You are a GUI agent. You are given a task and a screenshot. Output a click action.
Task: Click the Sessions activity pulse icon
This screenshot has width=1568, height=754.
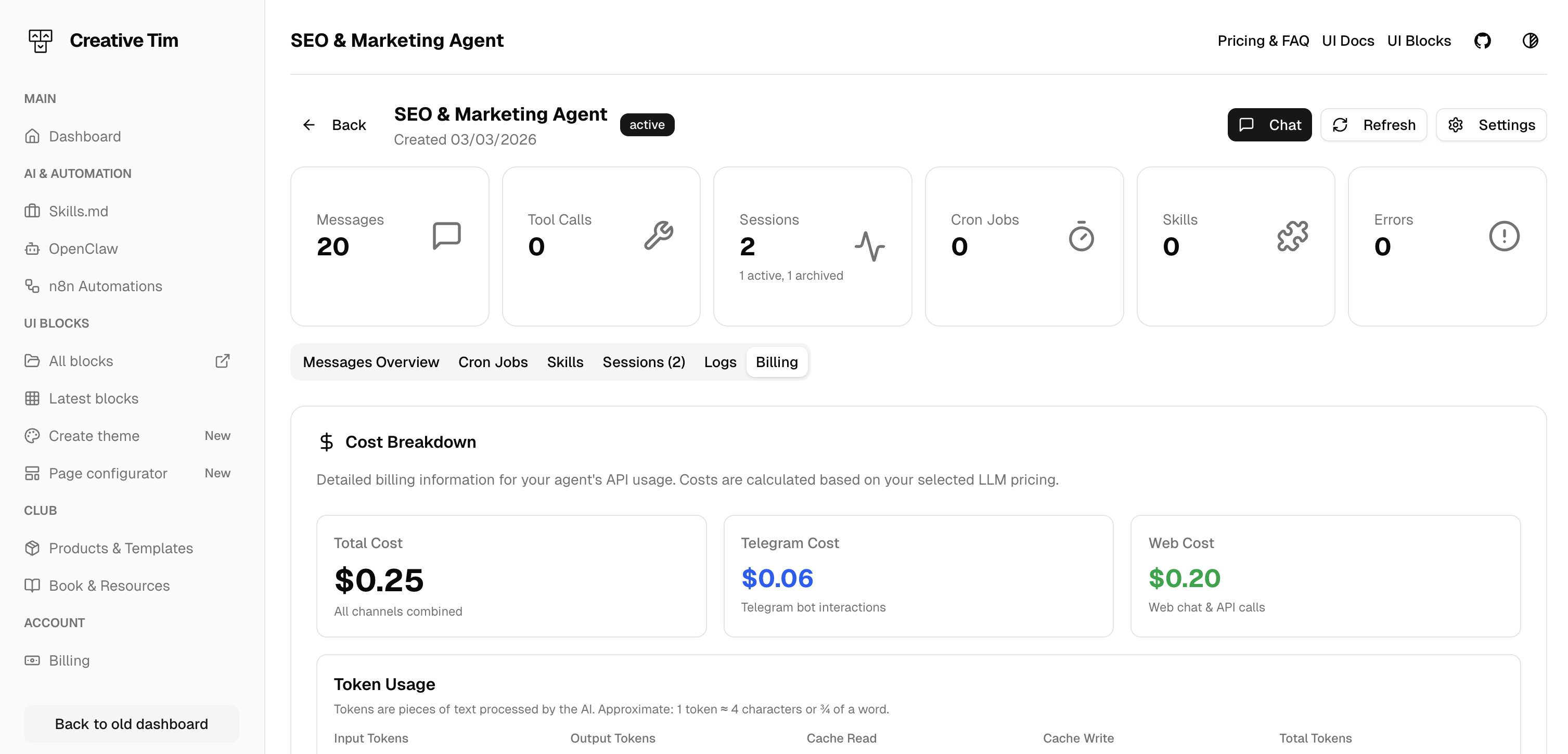click(x=870, y=246)
